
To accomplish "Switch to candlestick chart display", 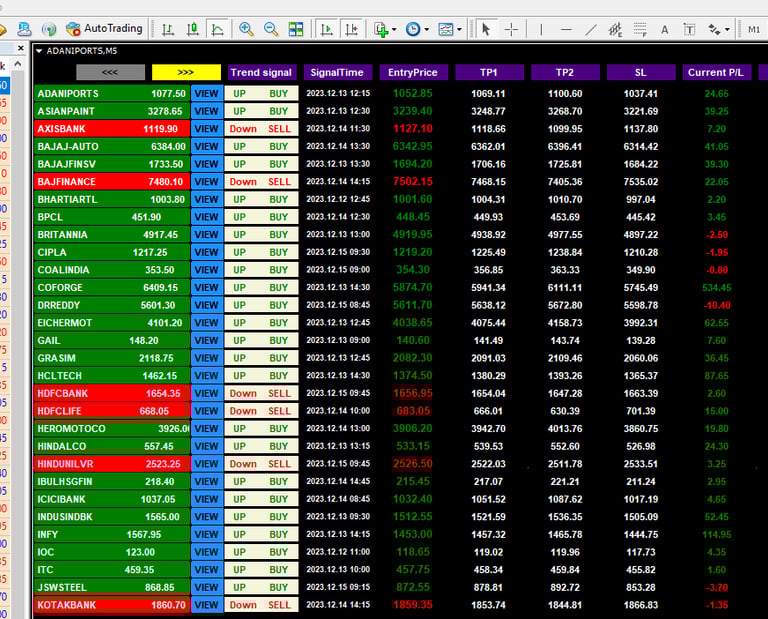I will tap(192, 29).
